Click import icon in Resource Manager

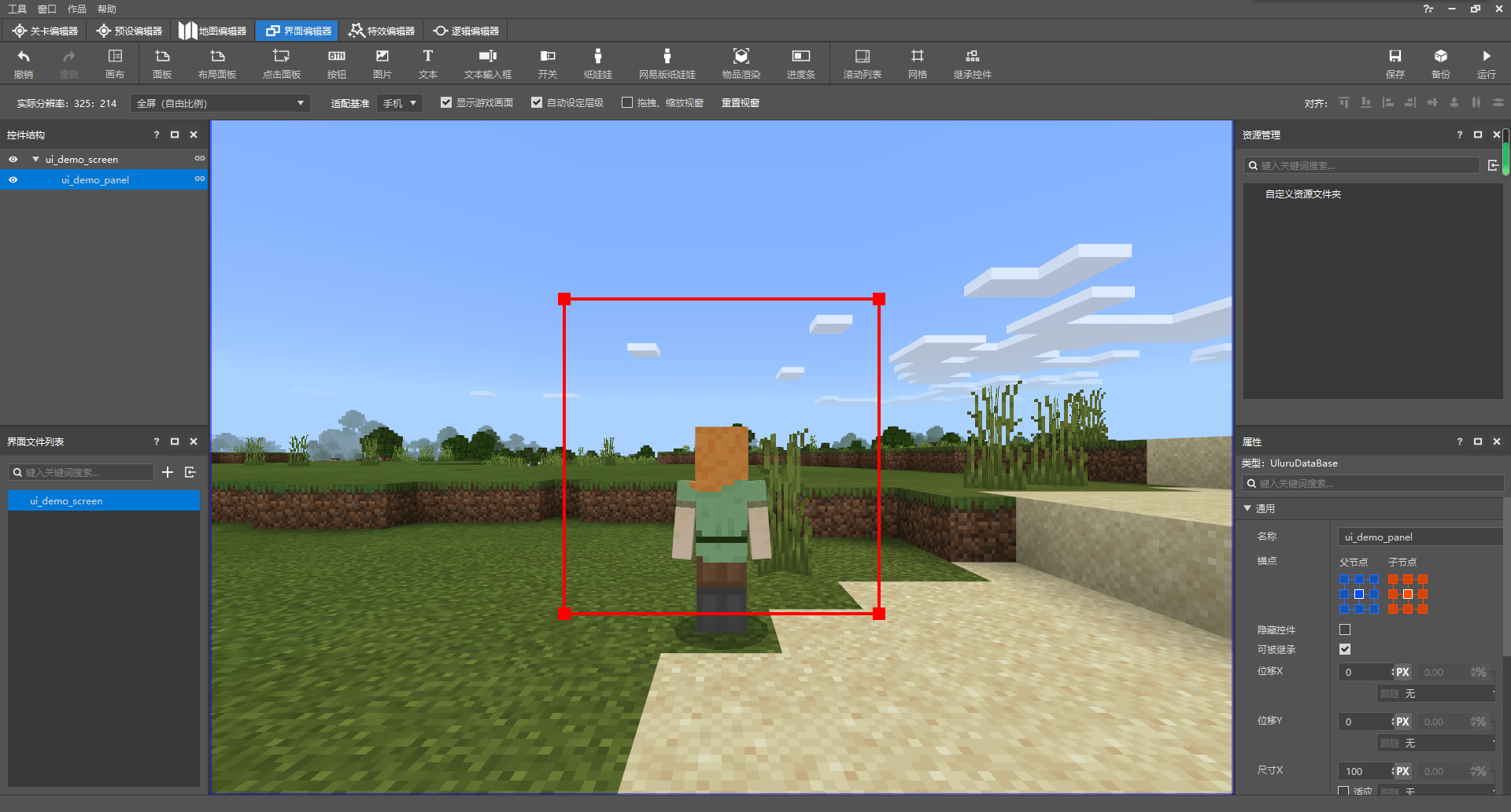point(1493,165)
